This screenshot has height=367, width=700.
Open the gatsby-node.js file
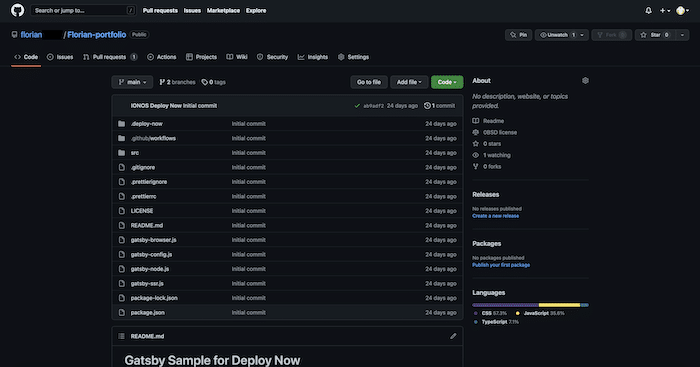click(150, 269)
